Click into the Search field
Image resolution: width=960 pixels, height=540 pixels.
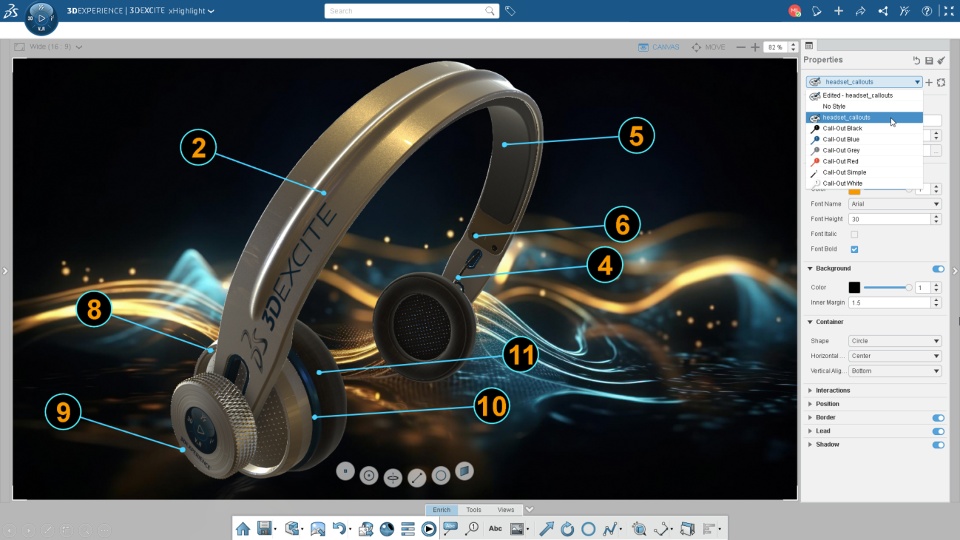pyautogui.click(x=405, y=11)
